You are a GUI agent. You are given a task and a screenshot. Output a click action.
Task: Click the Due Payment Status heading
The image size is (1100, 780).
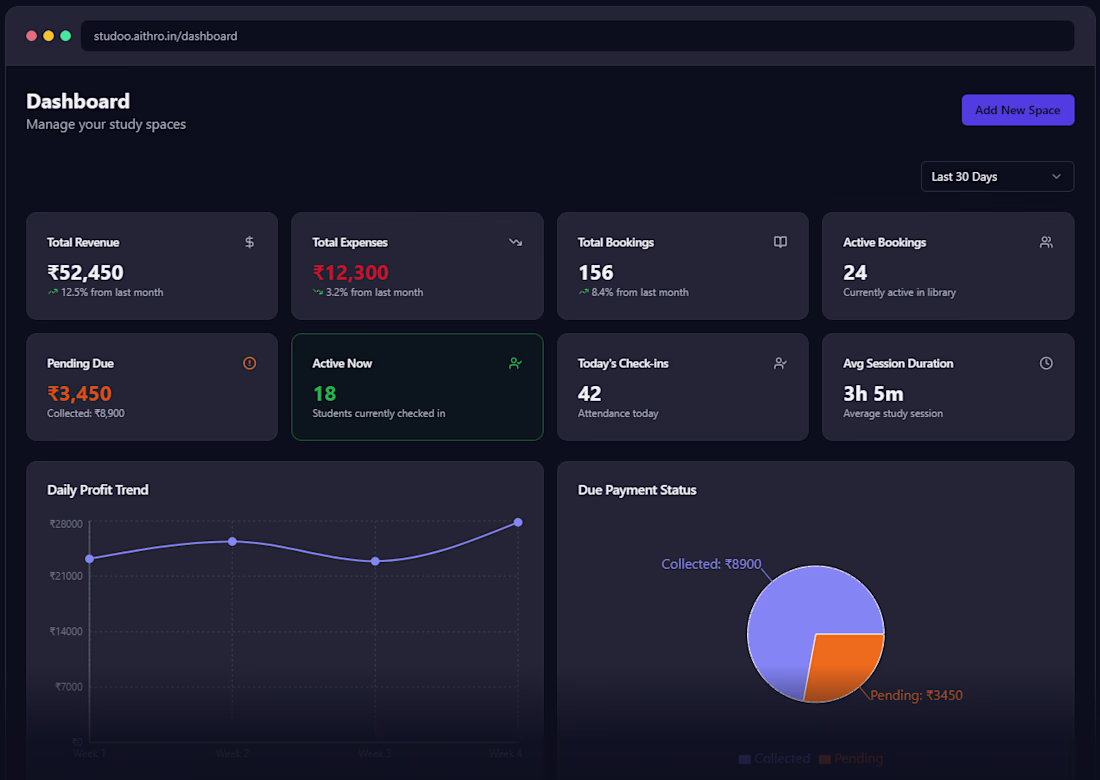(x=637, y=490)
